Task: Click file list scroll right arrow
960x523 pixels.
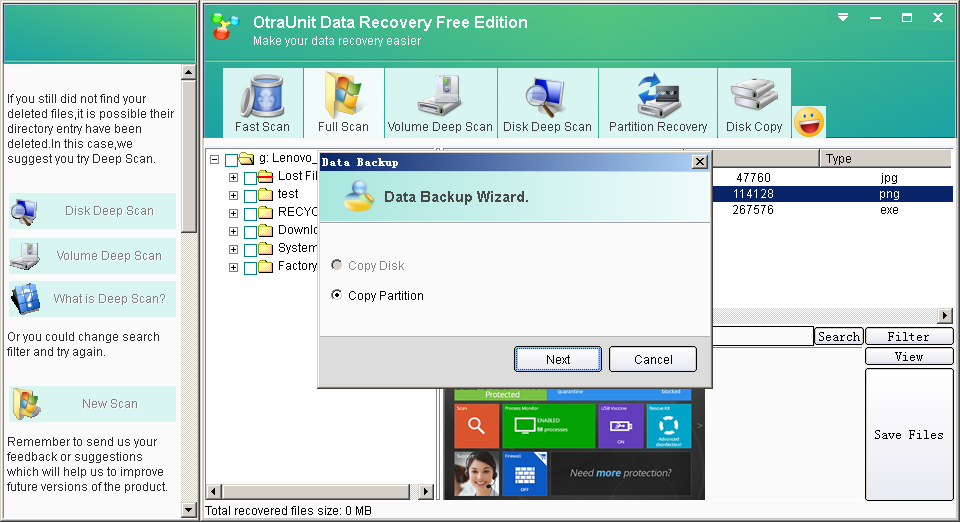Action: click(x=945, y=315)
